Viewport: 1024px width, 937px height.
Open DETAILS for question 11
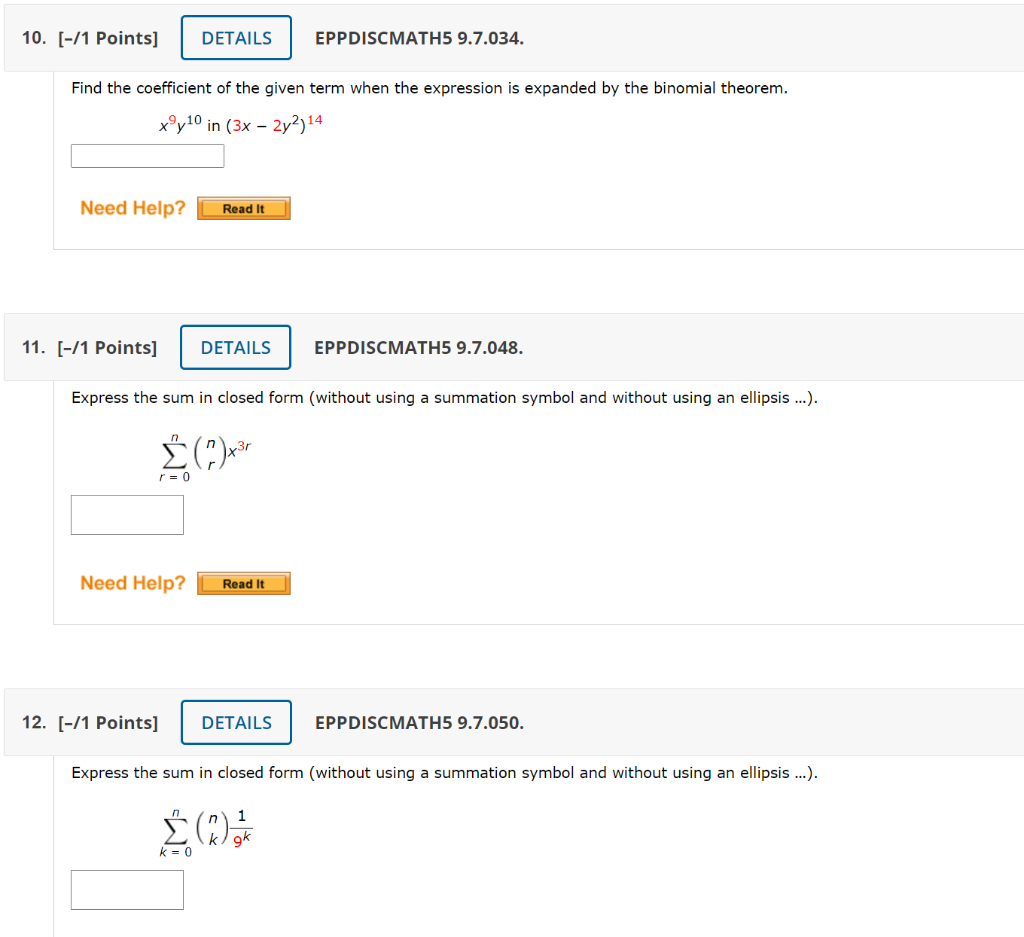235,347
